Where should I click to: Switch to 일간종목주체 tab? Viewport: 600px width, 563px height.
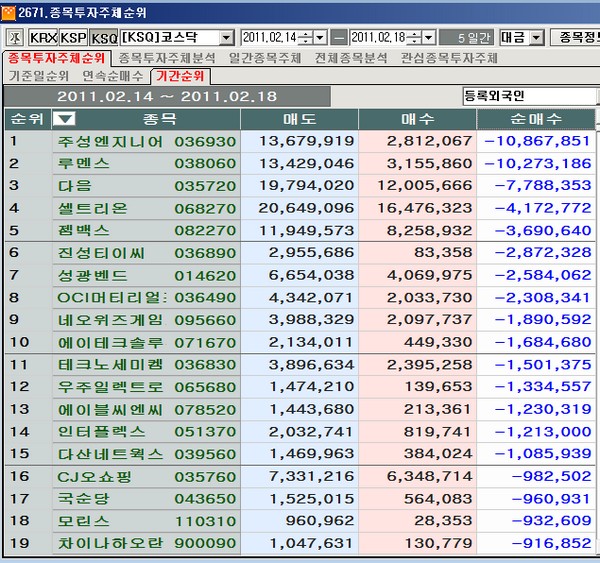[x=265, y=58]
